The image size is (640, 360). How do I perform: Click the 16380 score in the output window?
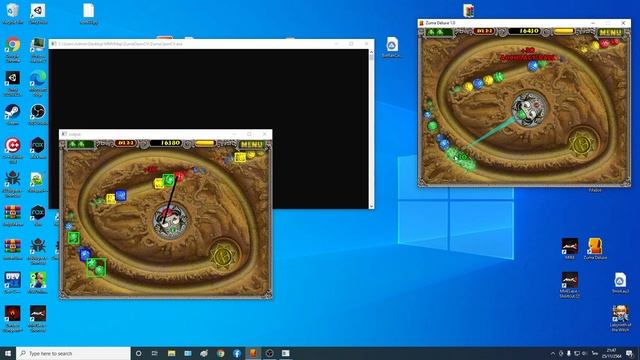170,143
